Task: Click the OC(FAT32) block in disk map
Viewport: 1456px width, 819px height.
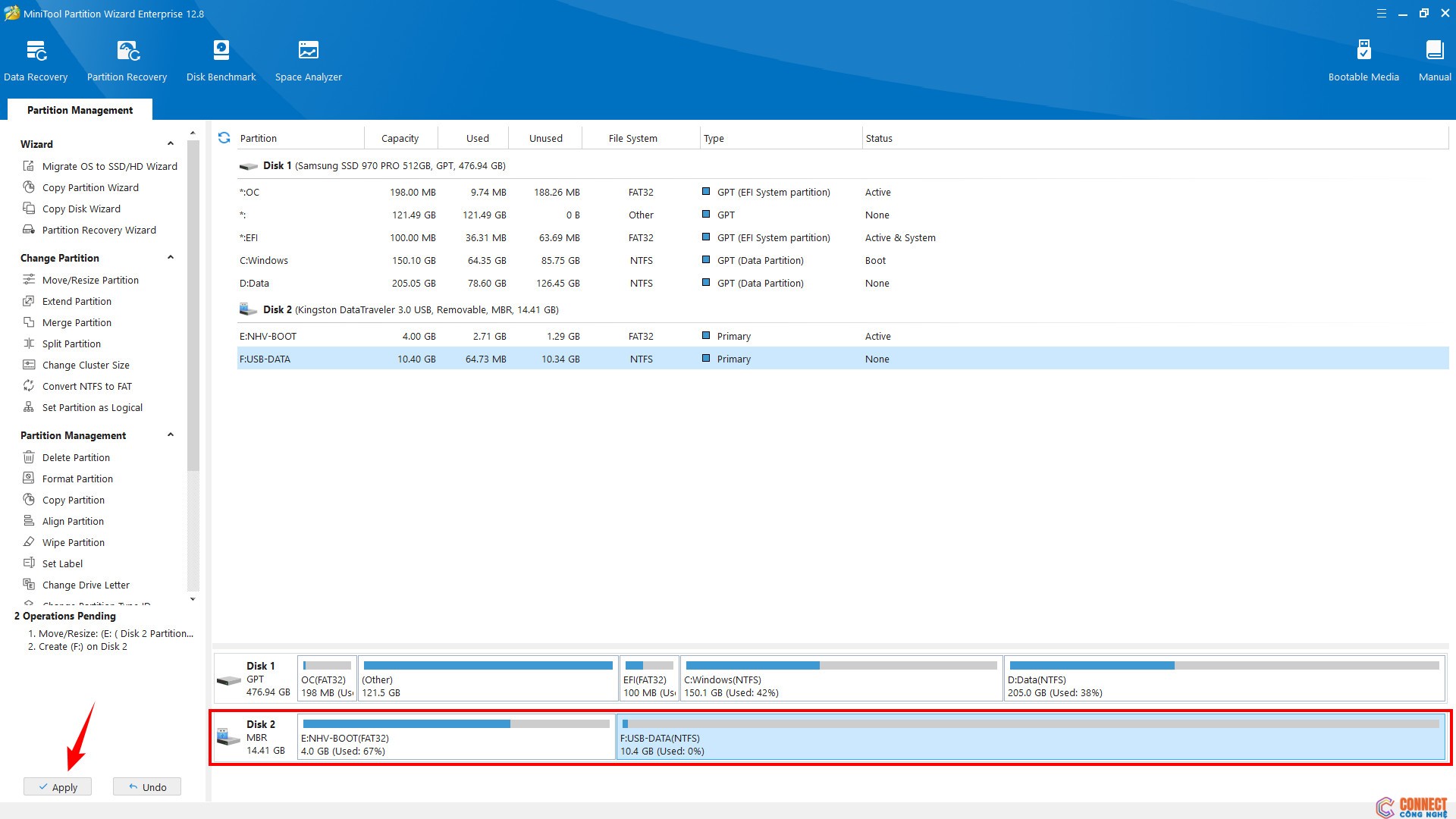Action: (327, 679)
